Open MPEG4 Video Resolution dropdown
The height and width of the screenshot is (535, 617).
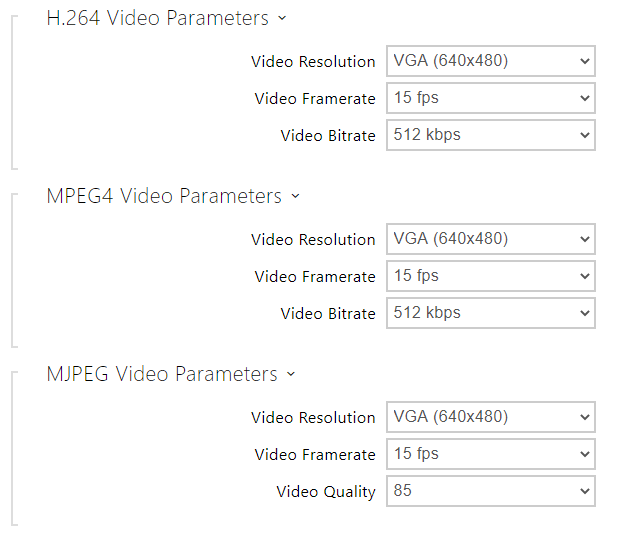[x=490, y=239]
